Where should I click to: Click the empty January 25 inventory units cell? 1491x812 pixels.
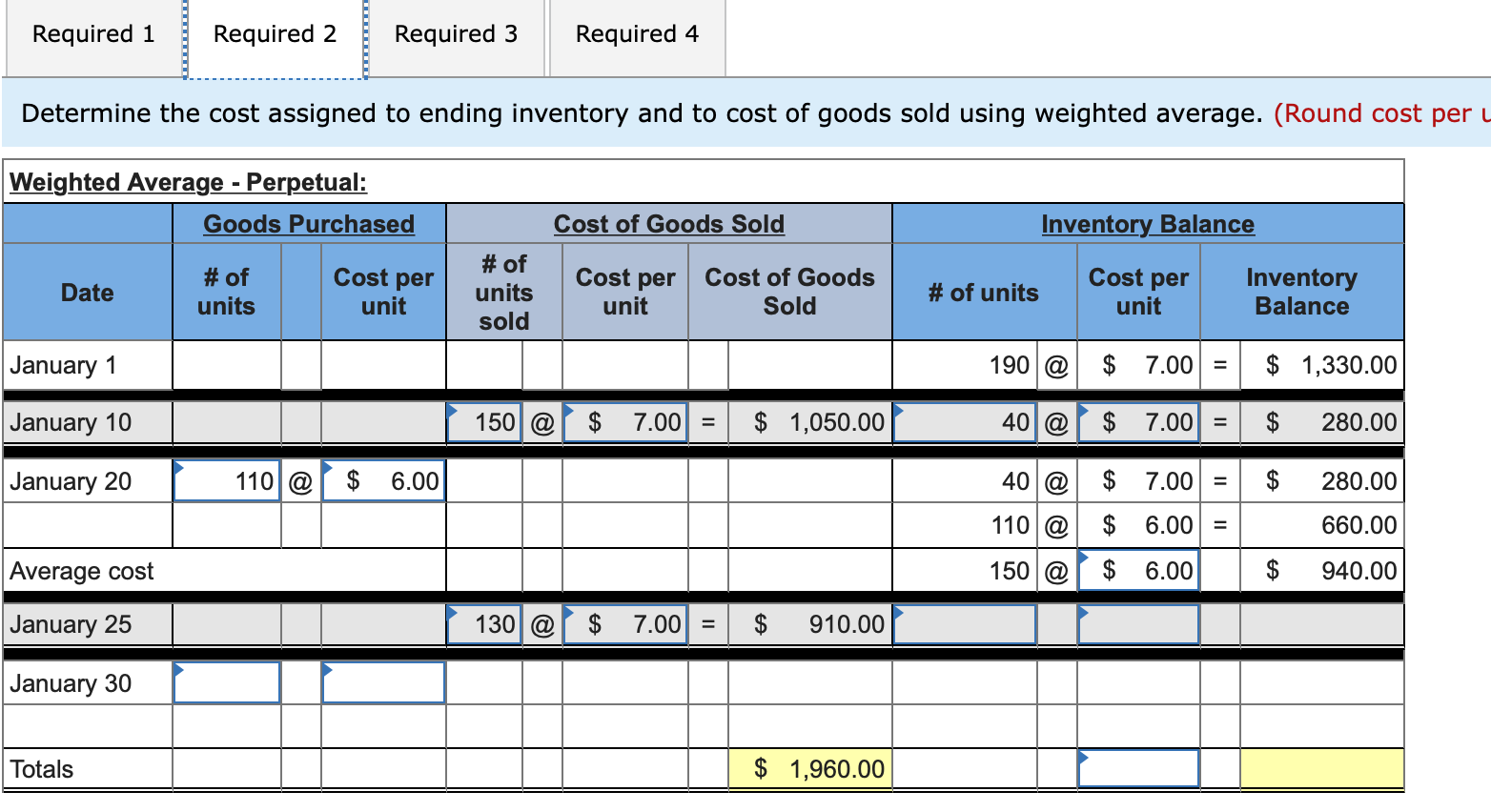[963, 624]
